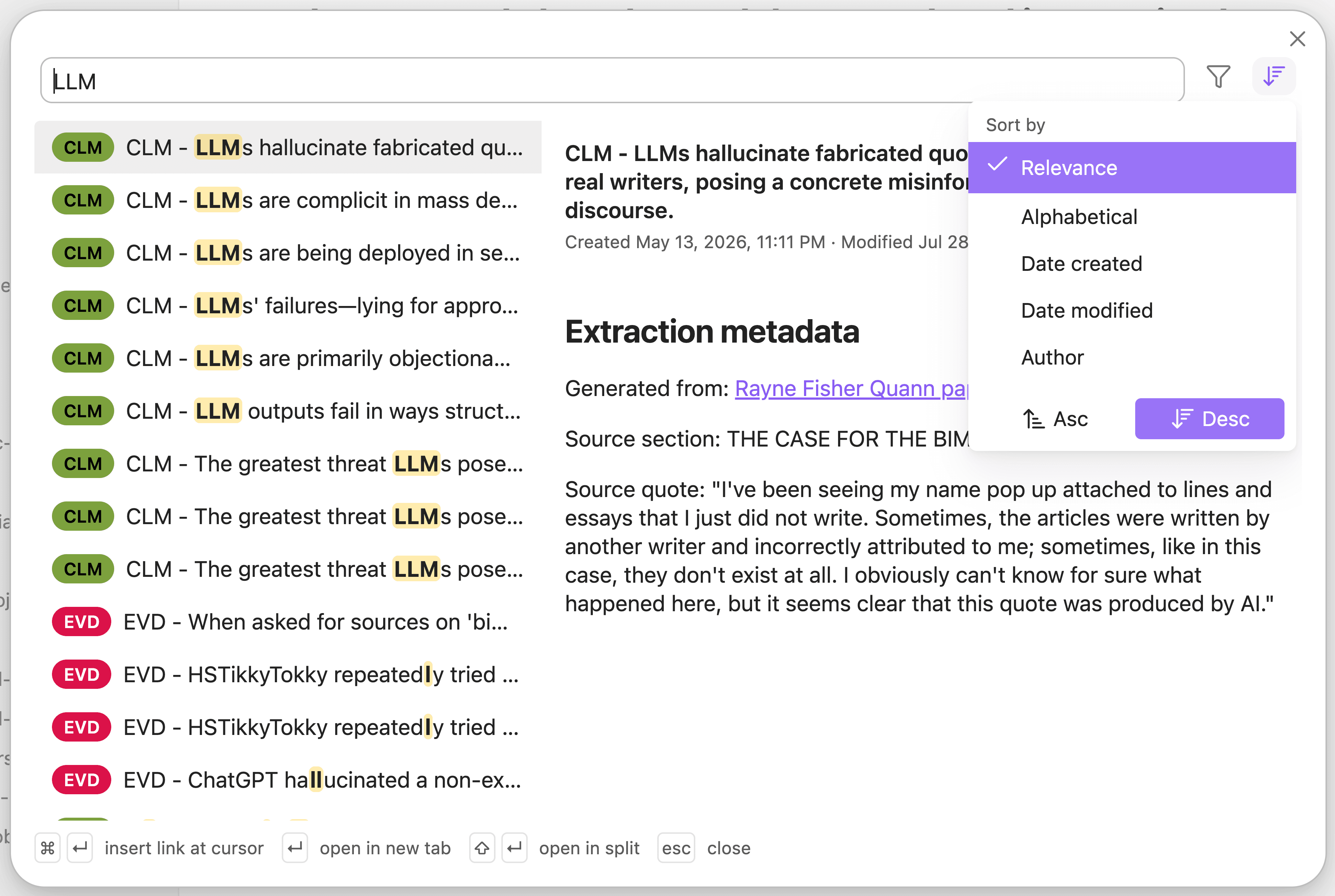This screenshot has height=896, width=1335.
Task: Click EVD badge on 'ChatGPT hallucinated' row
Action: click(x=82, y=780)
